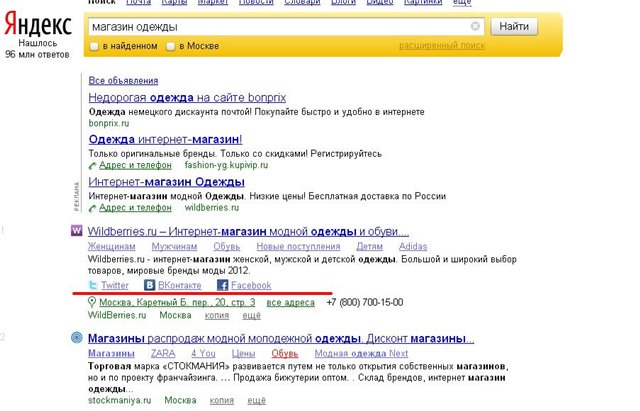Expand 'ещё' under stockmaniya result
Image resolution: width=640 pixels, height=411 pixels.
[256, 401]
